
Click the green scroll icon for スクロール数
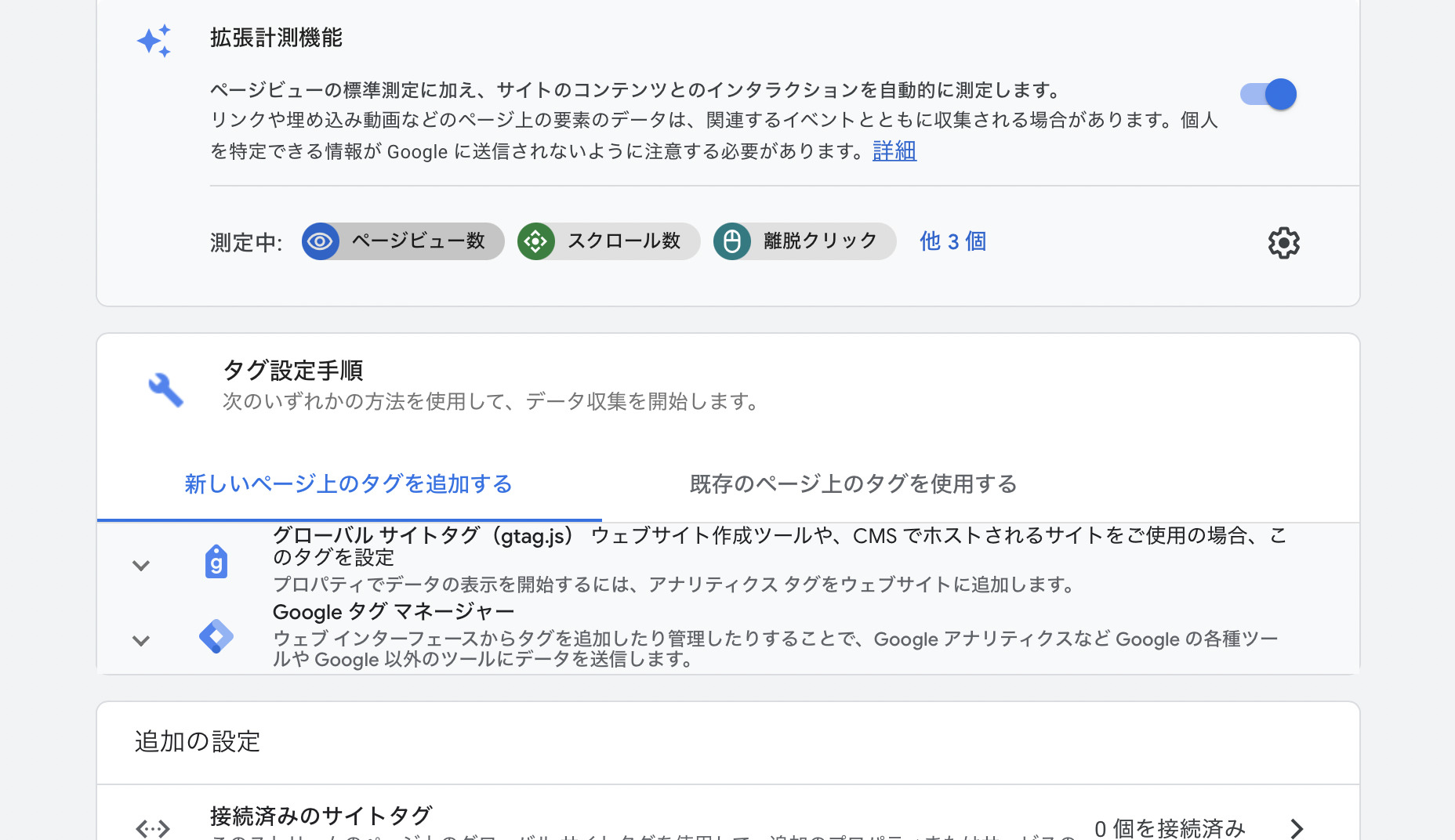(x=536, y=241)
